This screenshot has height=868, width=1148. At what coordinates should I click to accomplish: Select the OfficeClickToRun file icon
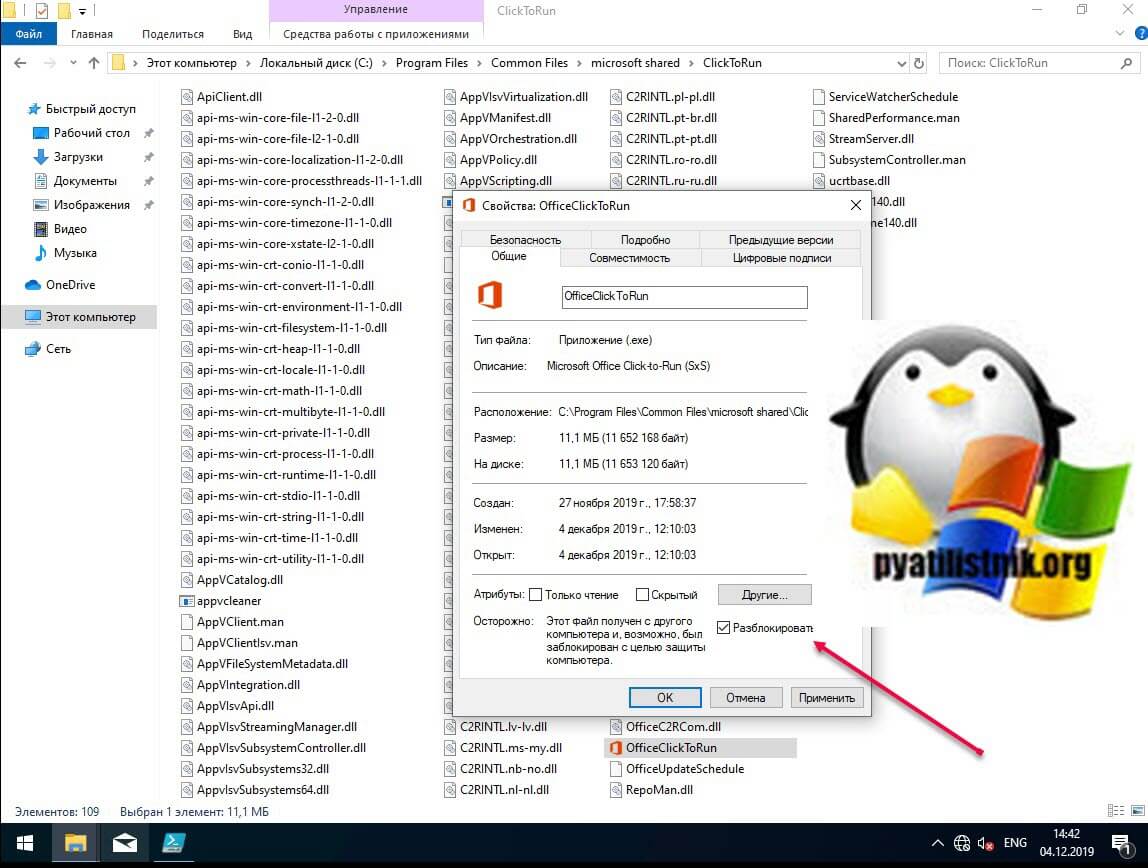click(616, 748)
